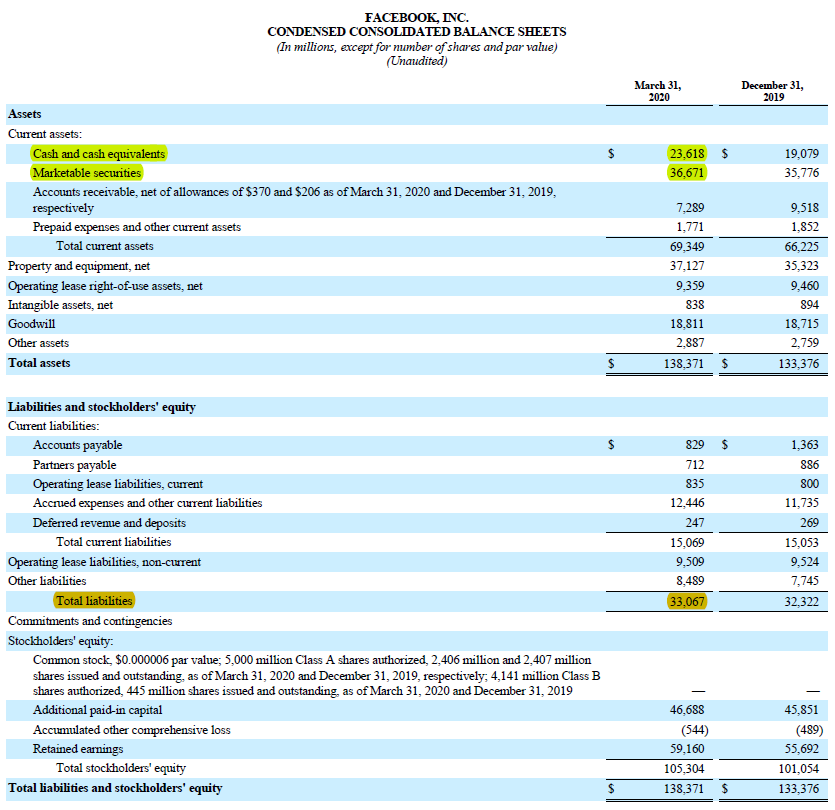The width and height of the screenshot is (835, 810).
Task: Select total stockholders' equity value 105,304
Action: 684,769
